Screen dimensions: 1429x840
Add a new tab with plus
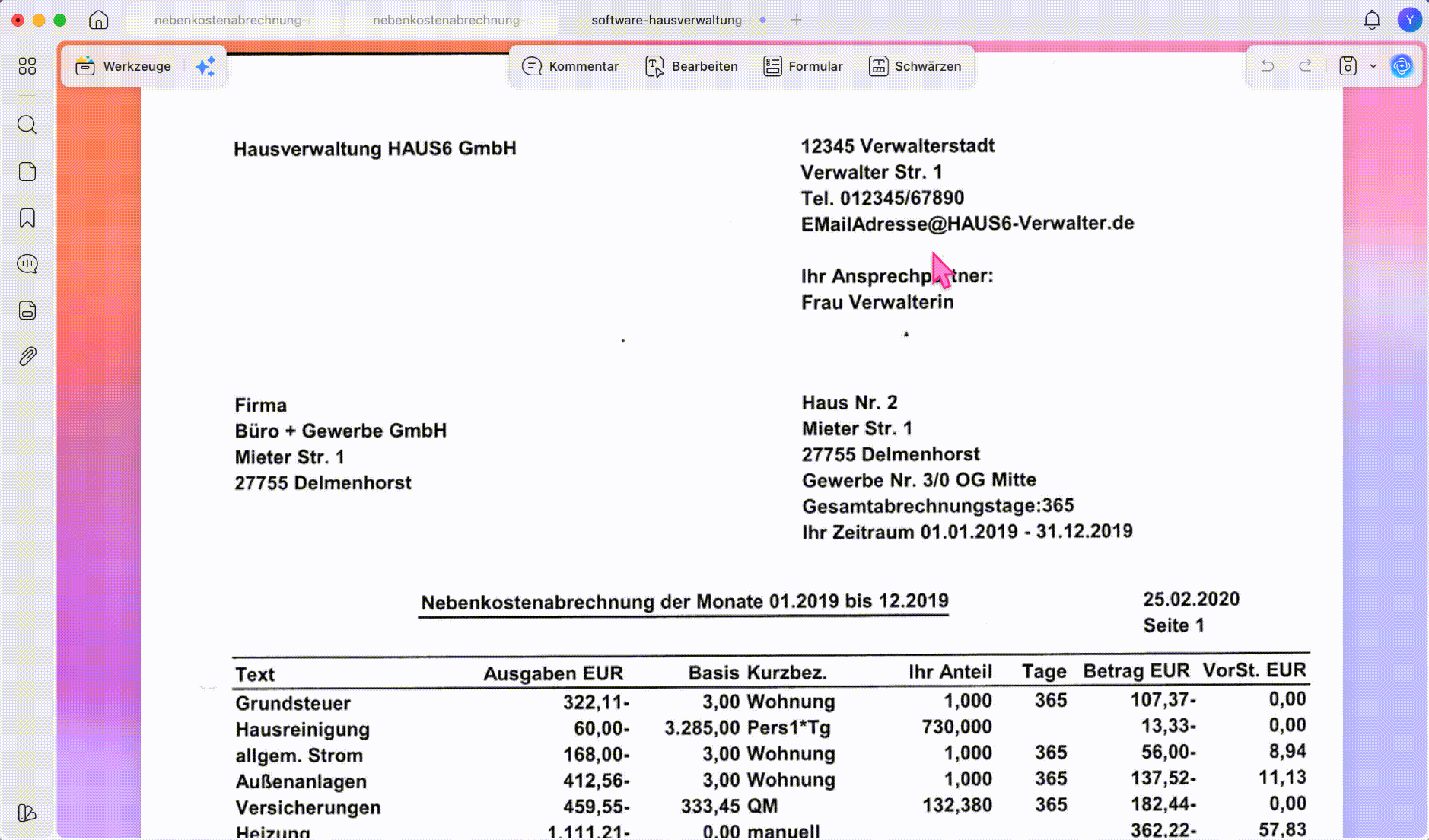click(796, 20)
